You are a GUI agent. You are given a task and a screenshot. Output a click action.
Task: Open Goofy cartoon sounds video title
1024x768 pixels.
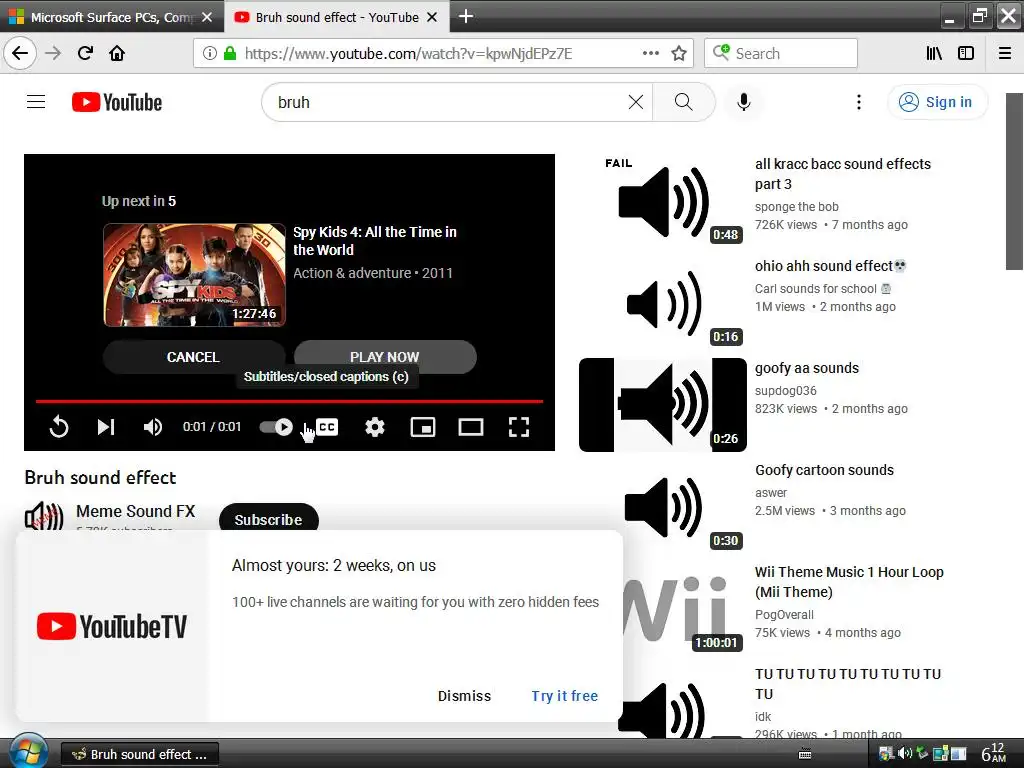824,470
